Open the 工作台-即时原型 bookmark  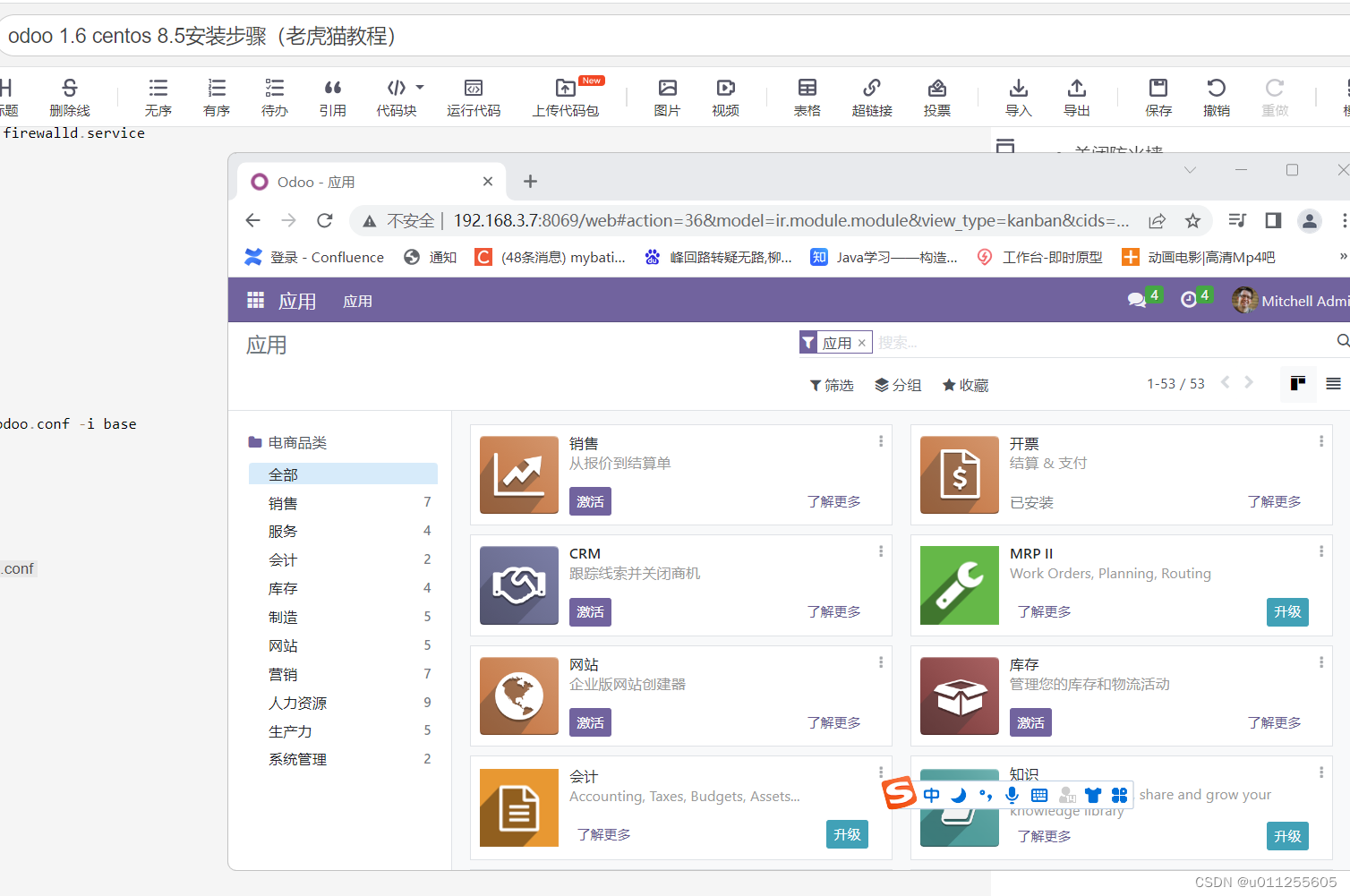click(1040, 257)
